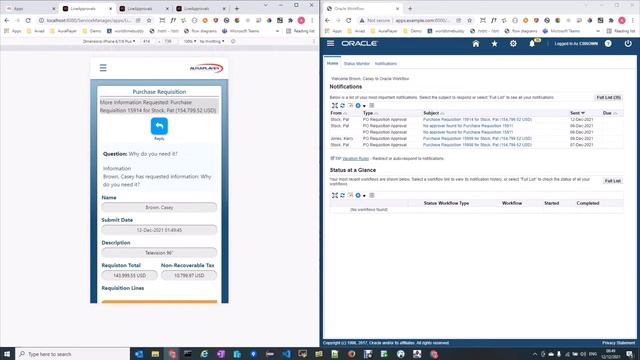The height and width of the screenshot is (360, 640).
Task: Bookmark the left browser page with star
Action: click(149, 20)
